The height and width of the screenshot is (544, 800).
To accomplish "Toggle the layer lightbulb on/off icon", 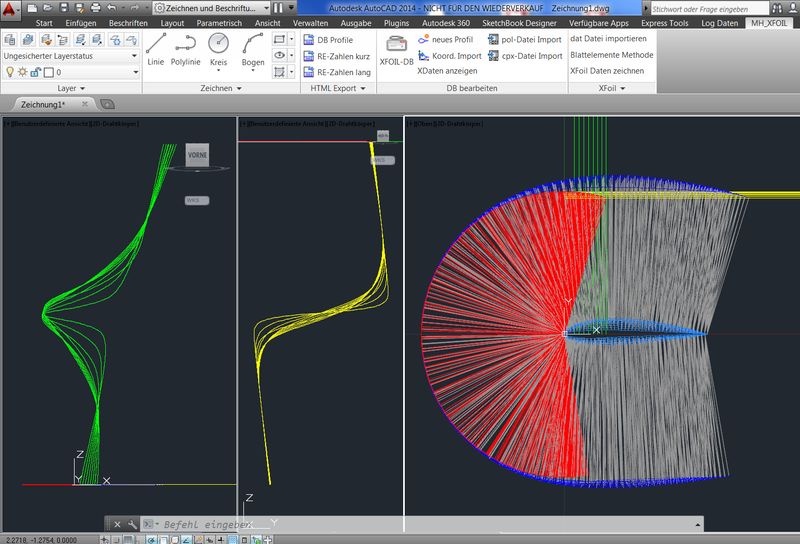I will [x=10, y=73].
